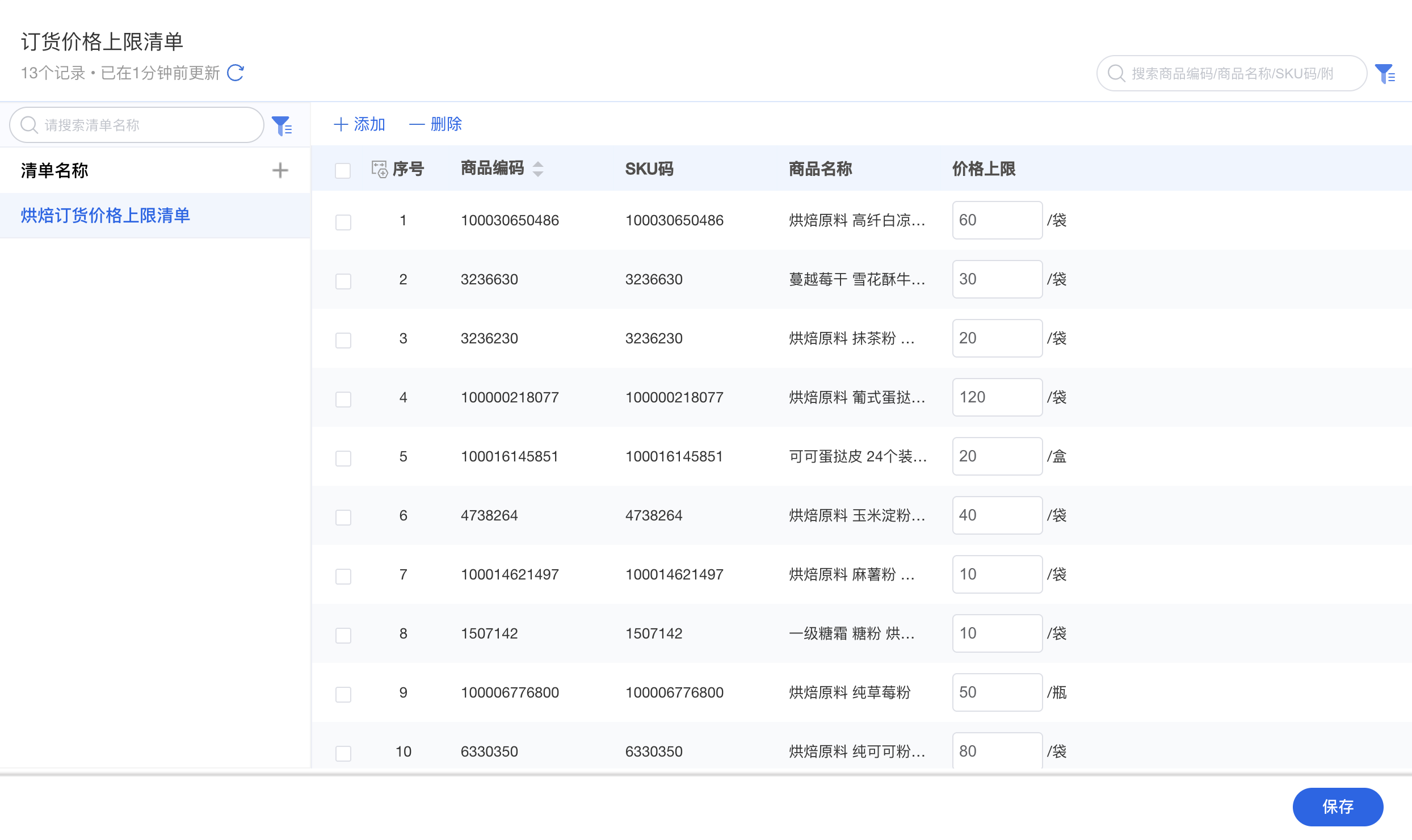Open the filter icon beside the product search
The height and width of the screenshot is (840, 1412).
1385,74
